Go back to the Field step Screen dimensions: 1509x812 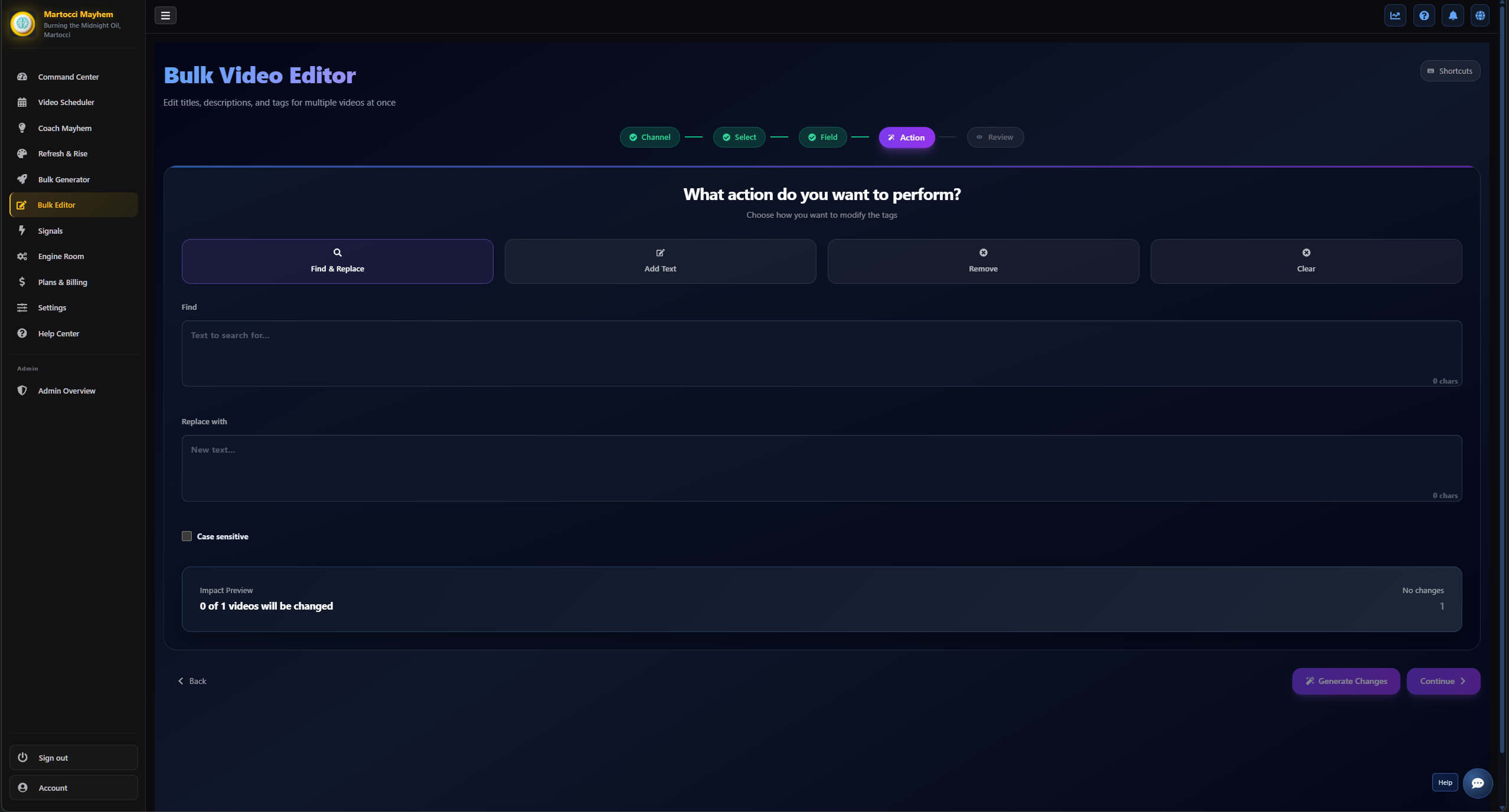click(x=822, y=137)
